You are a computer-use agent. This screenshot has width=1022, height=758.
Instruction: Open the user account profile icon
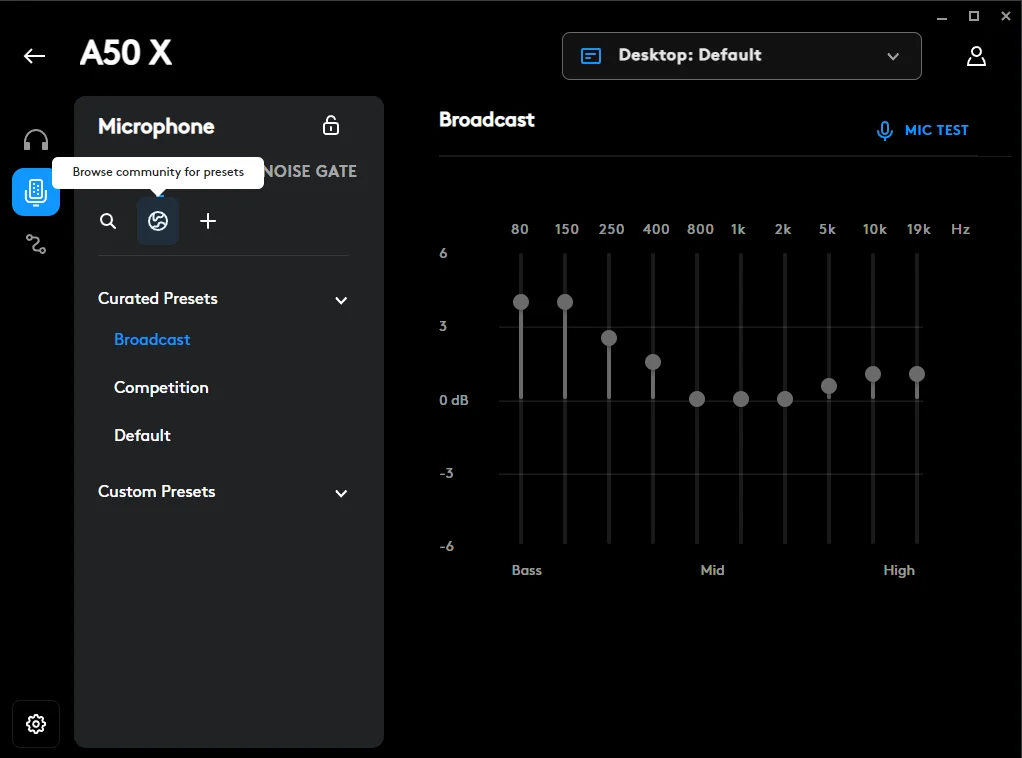(x=976, y=56)
